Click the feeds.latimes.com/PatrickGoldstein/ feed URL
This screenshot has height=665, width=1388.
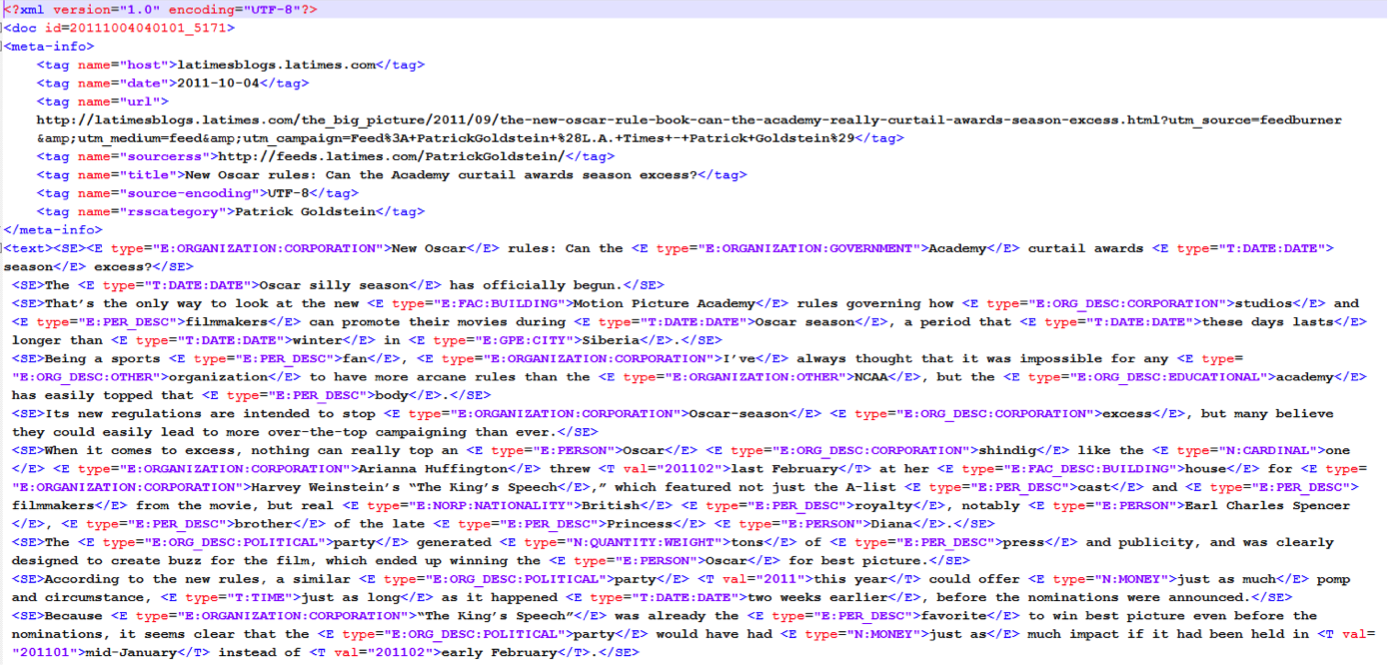pyautogui.click(x=391, y=156)
